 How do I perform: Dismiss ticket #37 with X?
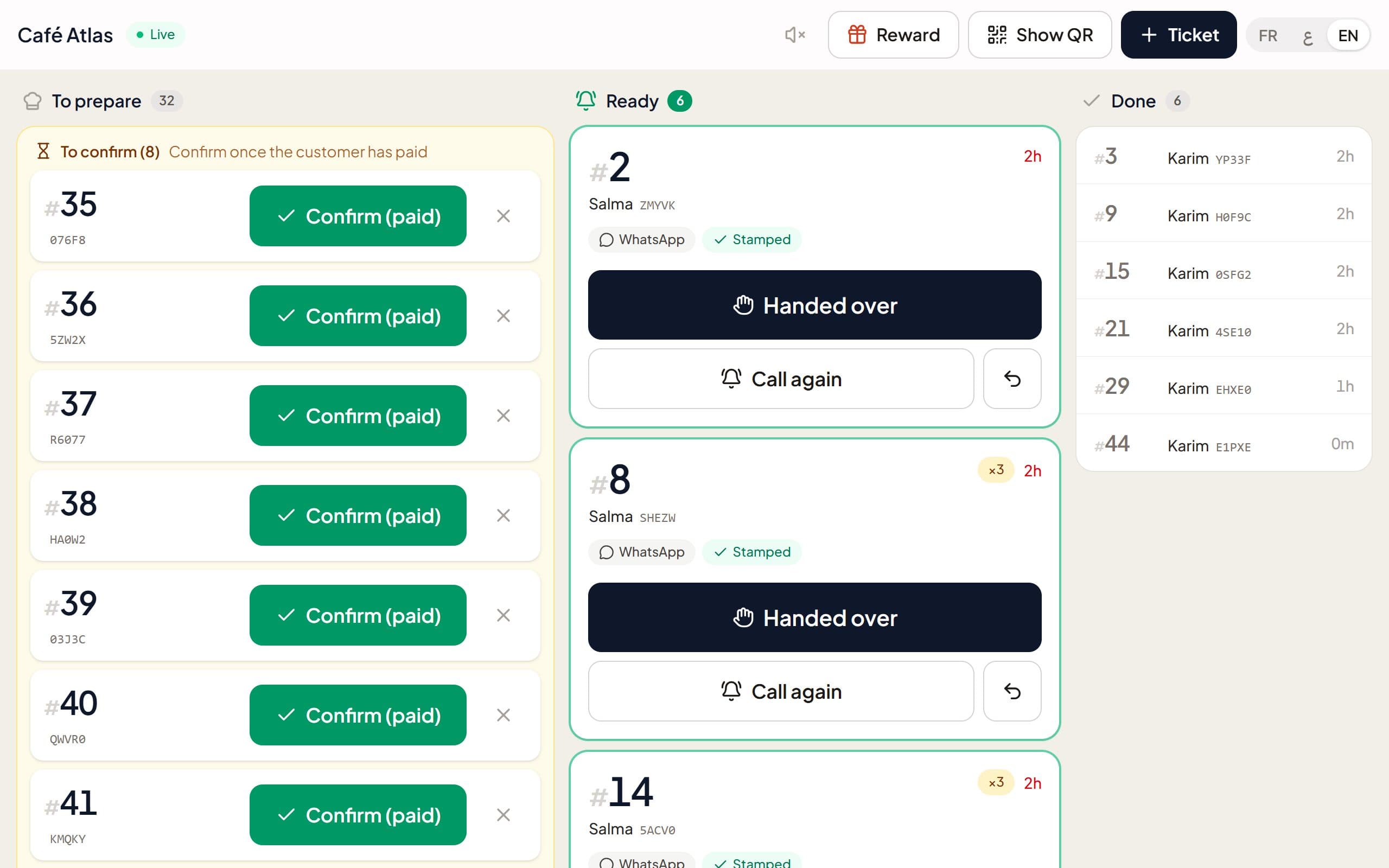coord(504,416)
